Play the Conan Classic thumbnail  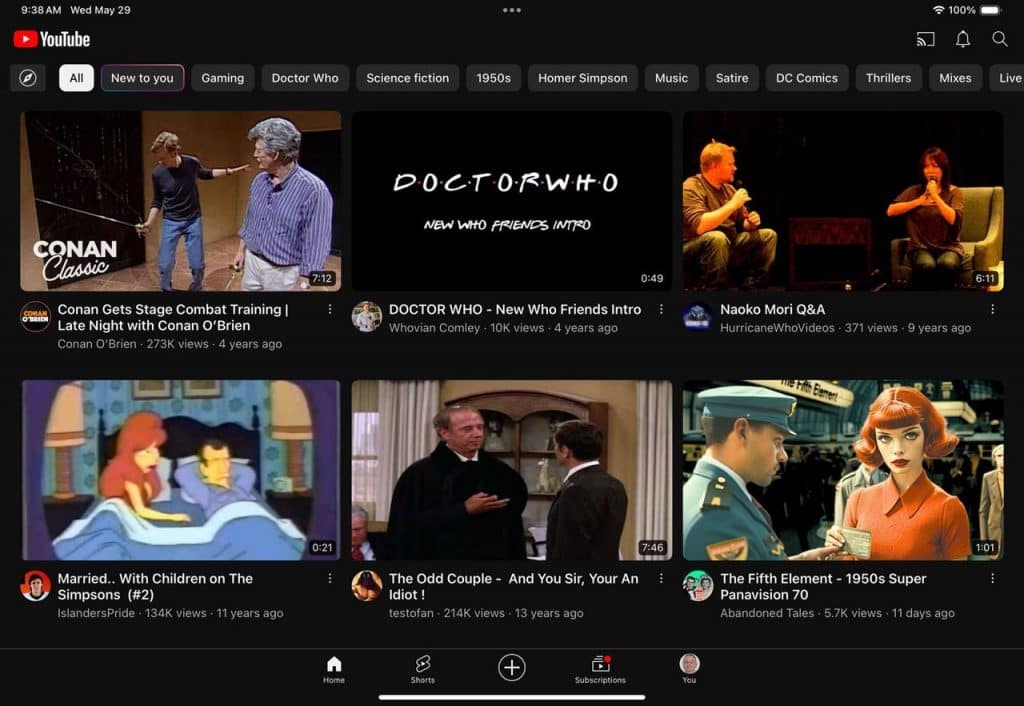[180, 201]
